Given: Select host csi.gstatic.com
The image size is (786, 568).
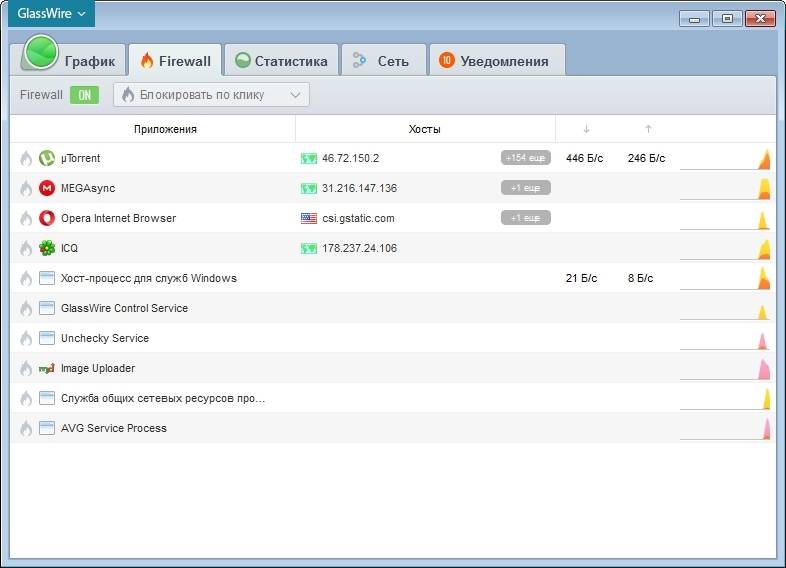Looking at the screenshot, I should point(358,219).
